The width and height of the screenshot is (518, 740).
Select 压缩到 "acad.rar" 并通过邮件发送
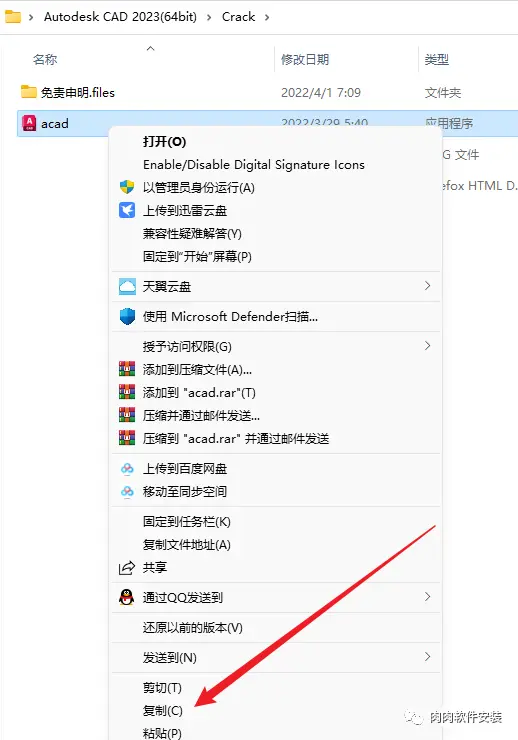236,438
